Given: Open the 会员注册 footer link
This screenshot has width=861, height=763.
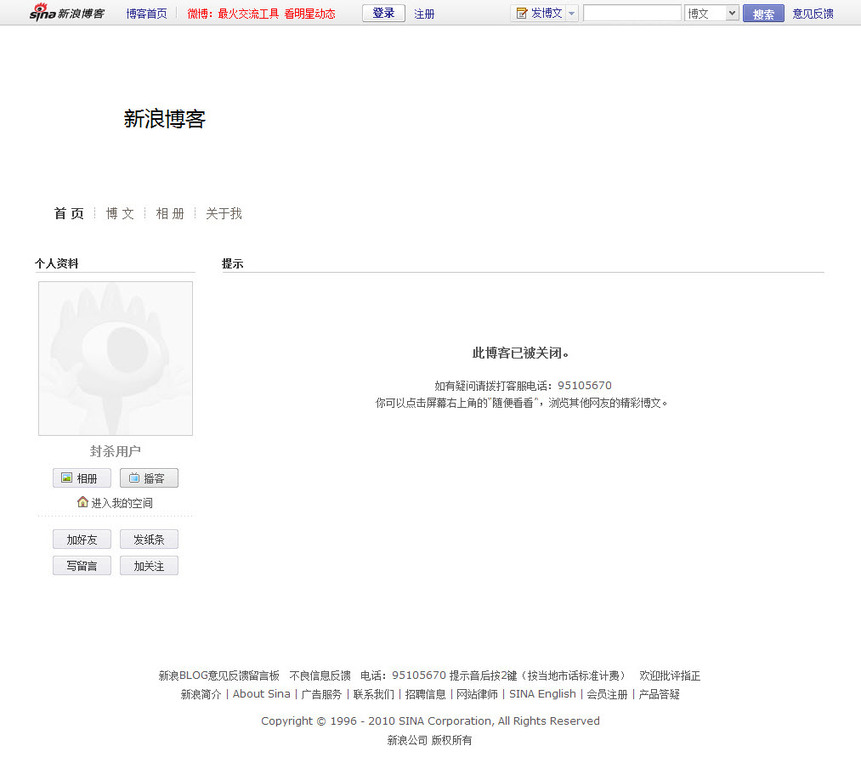Looking at the screenshot, I should (607, 694).
